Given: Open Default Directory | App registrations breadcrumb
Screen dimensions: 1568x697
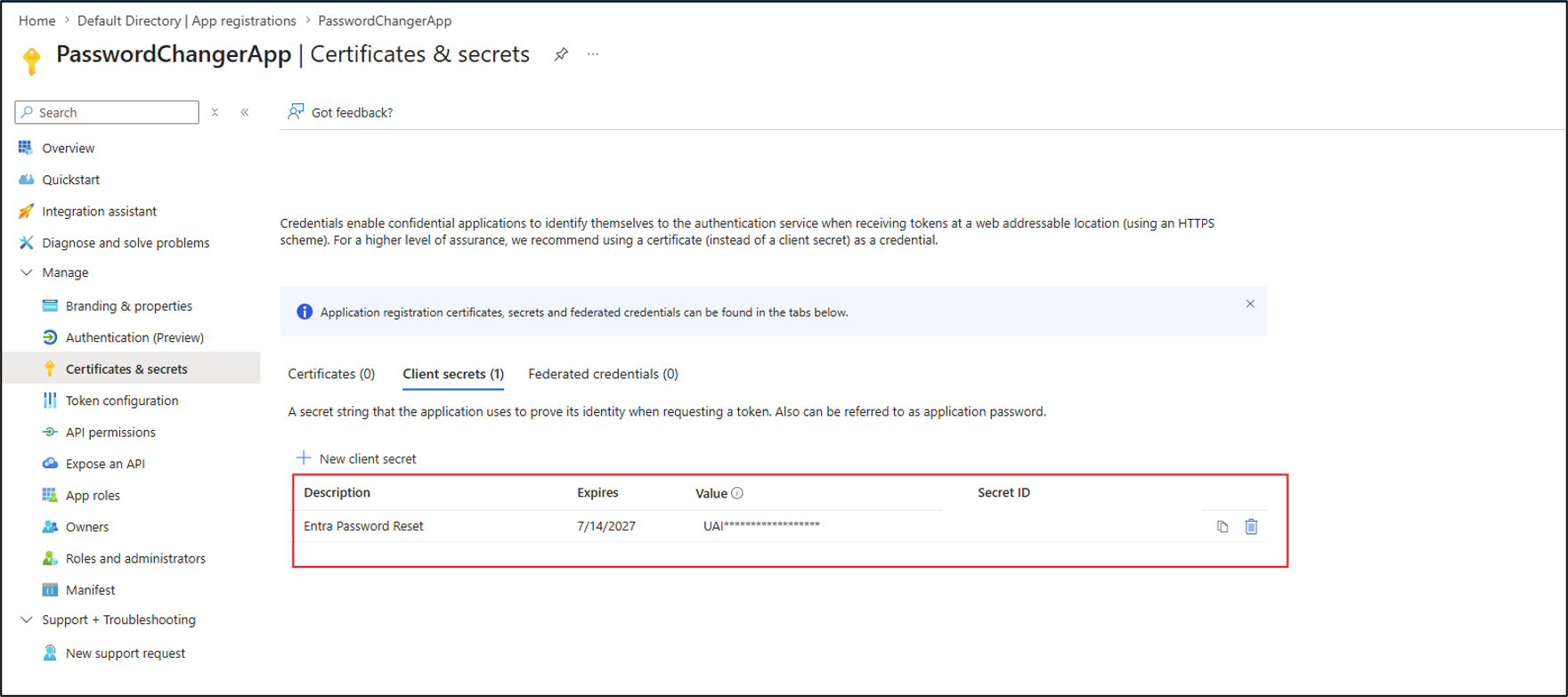Looking at the screenshot, I should tap(187, 20).
